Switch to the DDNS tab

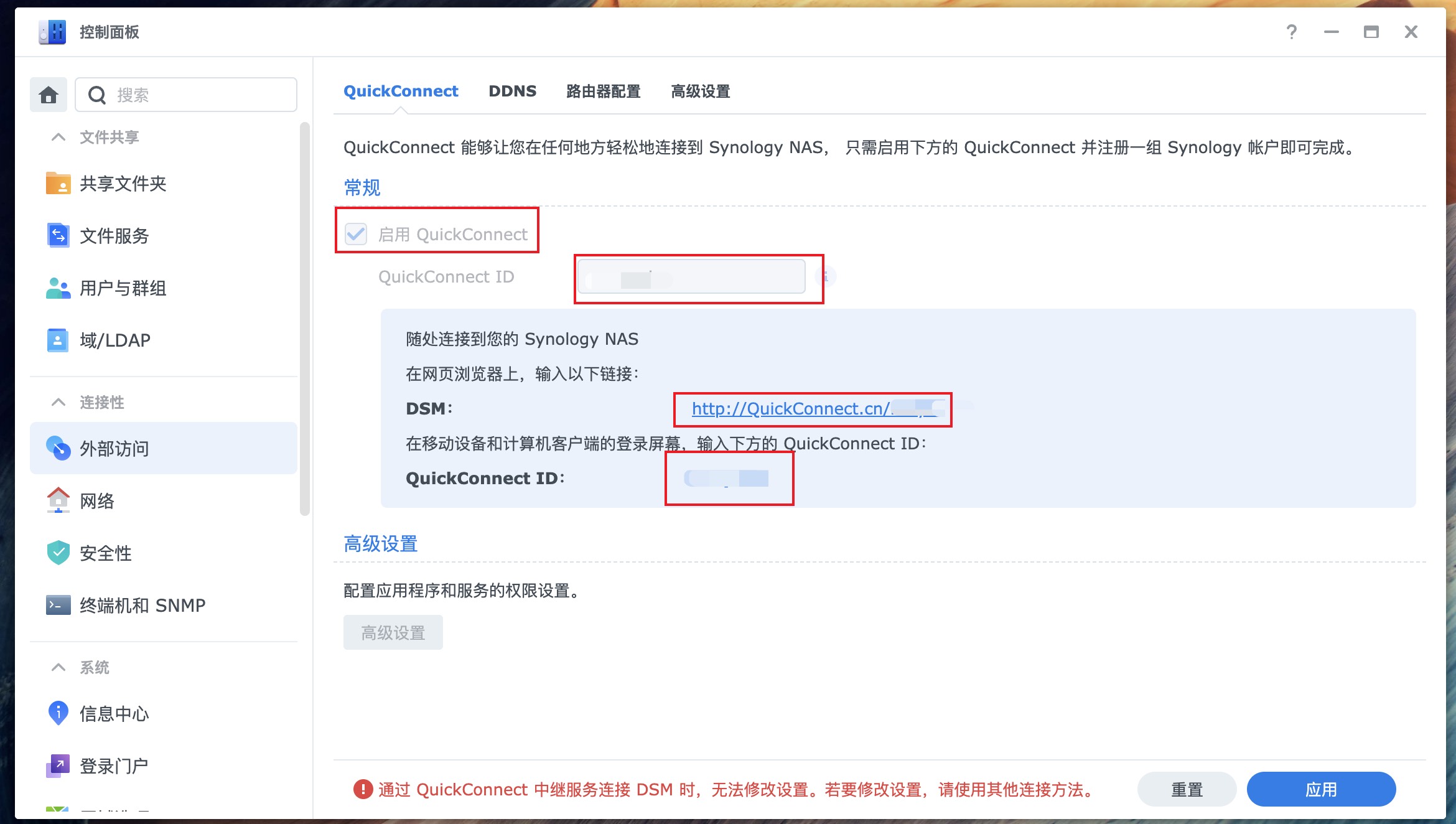[x=512, y=91]
